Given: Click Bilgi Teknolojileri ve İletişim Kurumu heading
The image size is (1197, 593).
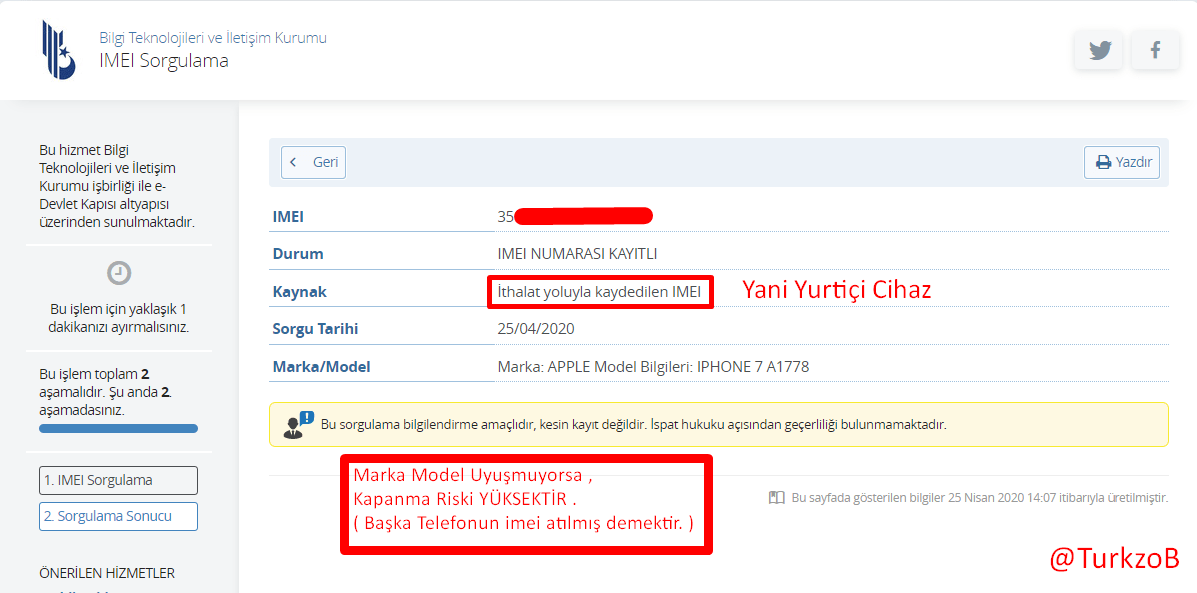Looking at the screenshot, I should [213, 37].
